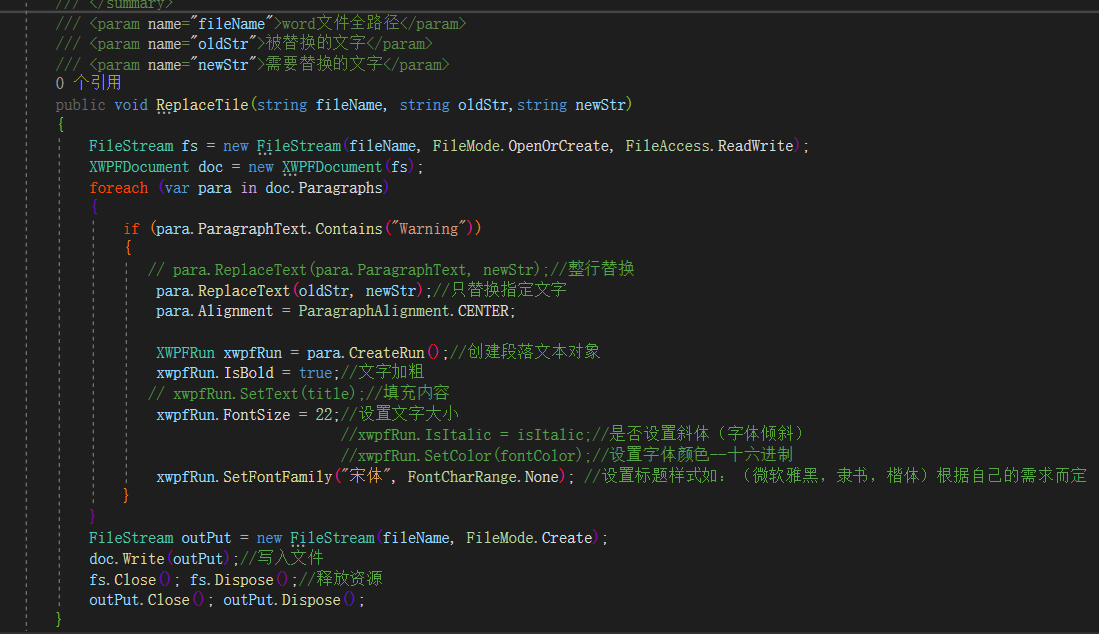Click the "fileName" param name in the XML comment
The height and width of the screenshot is (634, 1099).
[231, 24]
